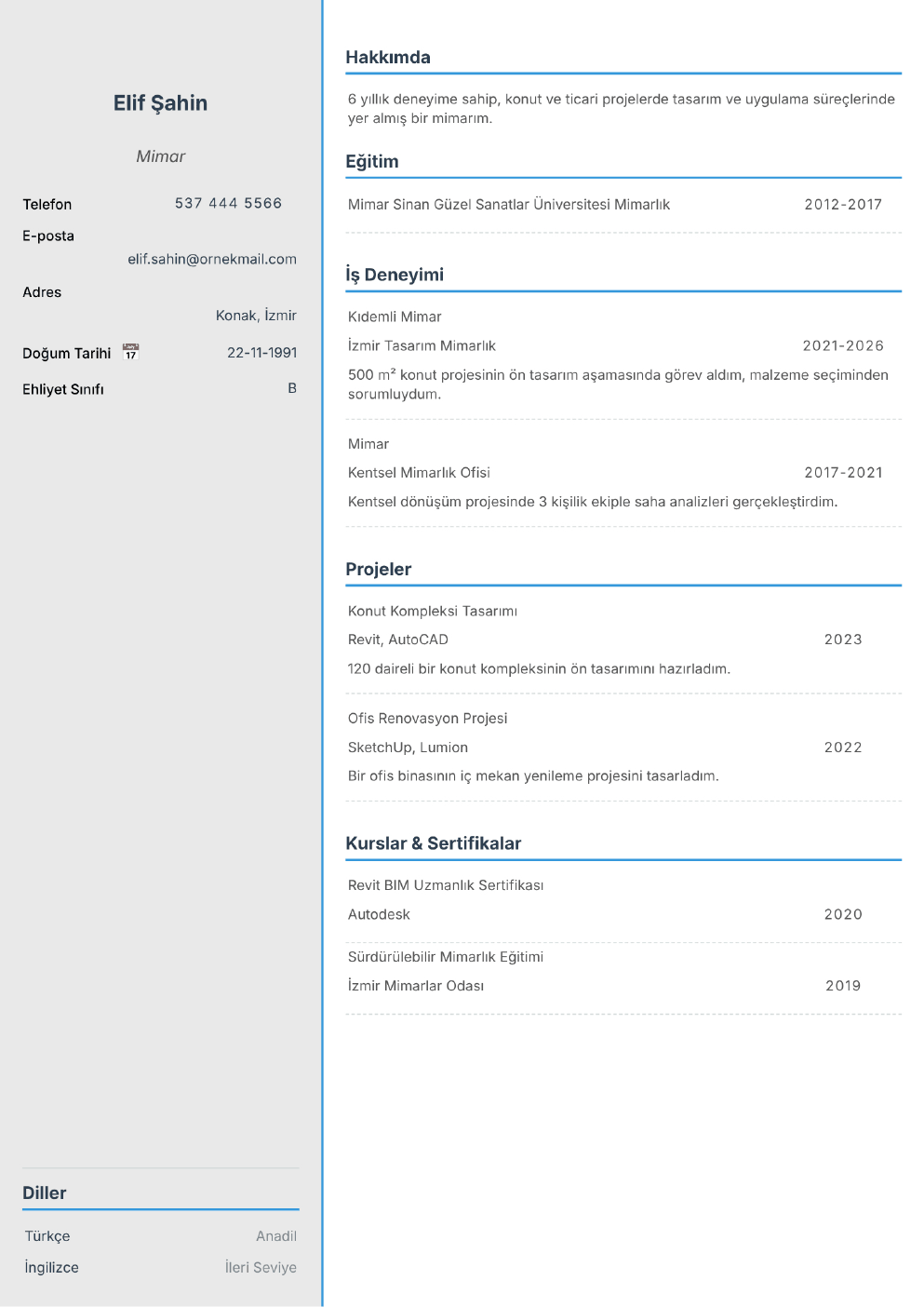Screen dimensions: 924x1307
Task: Click the Projeler section heading
Action: [379, 570]
